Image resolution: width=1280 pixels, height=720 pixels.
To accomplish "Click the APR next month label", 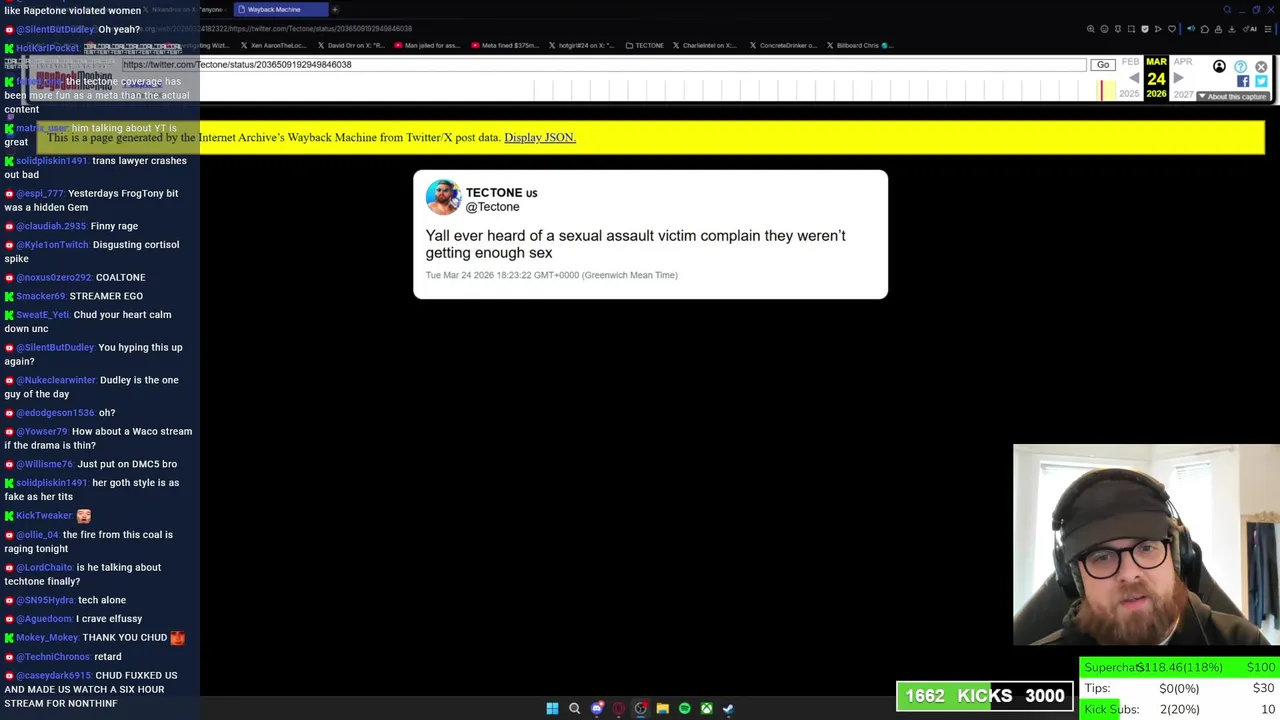I will click(x=1182, y=62).
